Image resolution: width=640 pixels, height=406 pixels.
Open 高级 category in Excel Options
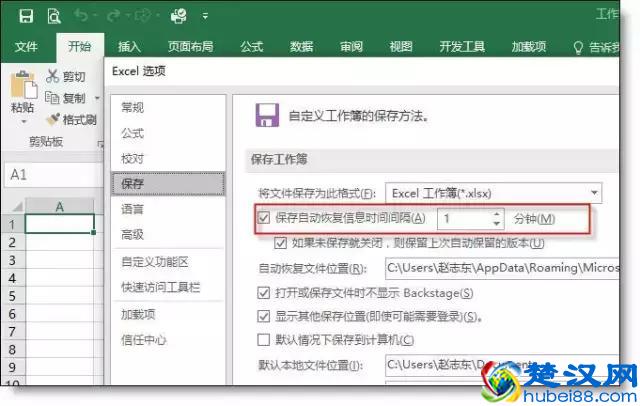click(x=168, y=235)
